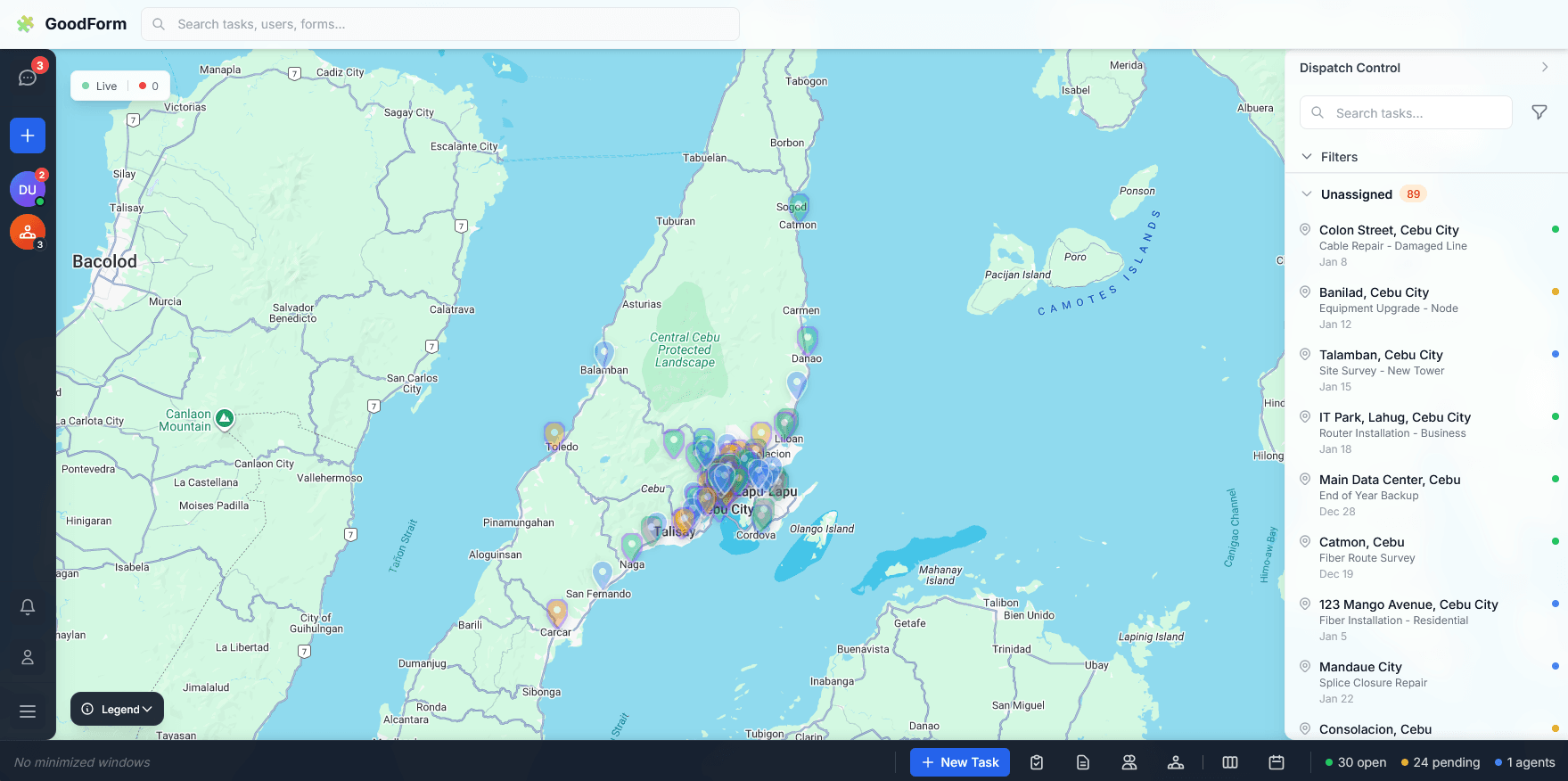
Task: Collapse Dispatch Control panel with chevron
Action: pyautogui.click(x=1545, y=68)
